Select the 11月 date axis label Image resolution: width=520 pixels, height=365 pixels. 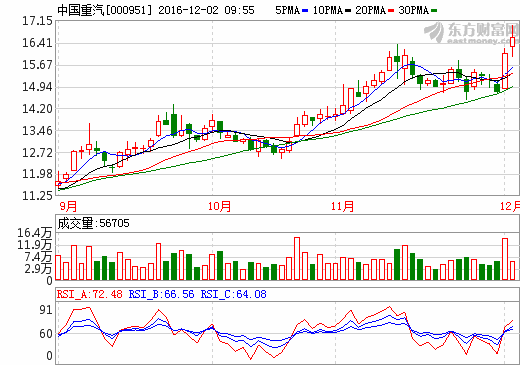(x=342, y=206)
